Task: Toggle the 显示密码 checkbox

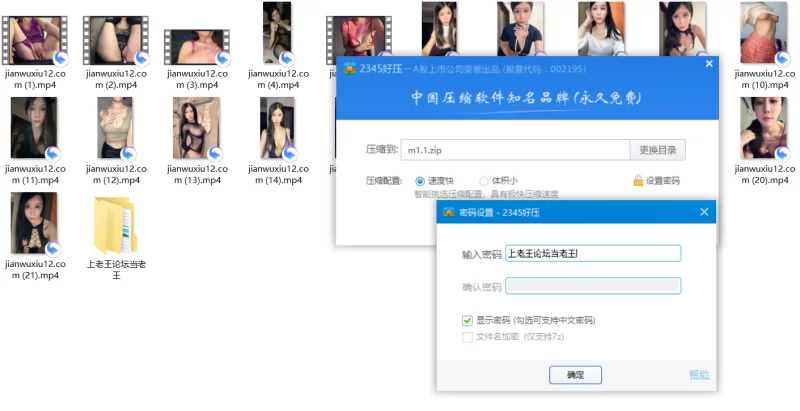Action: click(x=467, y=320)
